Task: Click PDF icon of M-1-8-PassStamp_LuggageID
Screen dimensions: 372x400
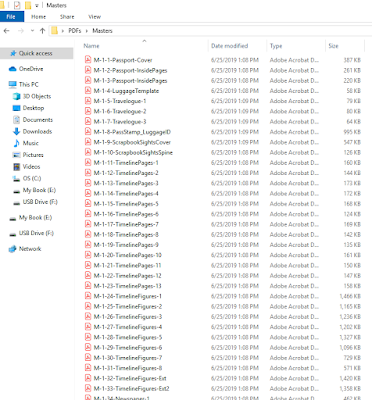Action: tap(88, 131)
